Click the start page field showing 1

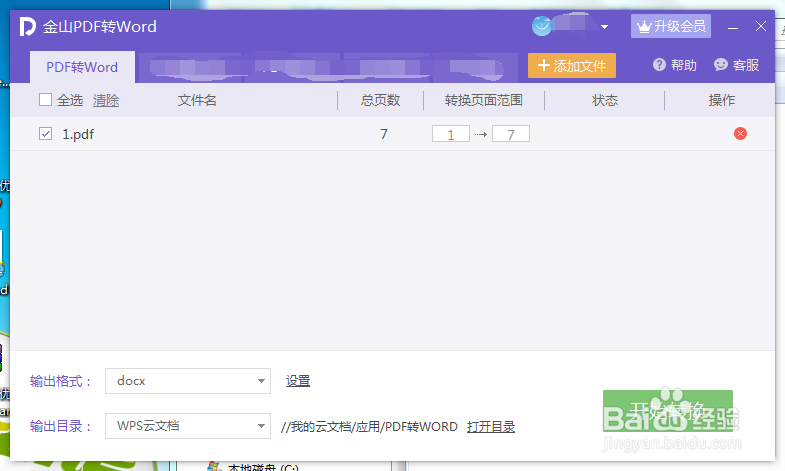pos(451,134)
